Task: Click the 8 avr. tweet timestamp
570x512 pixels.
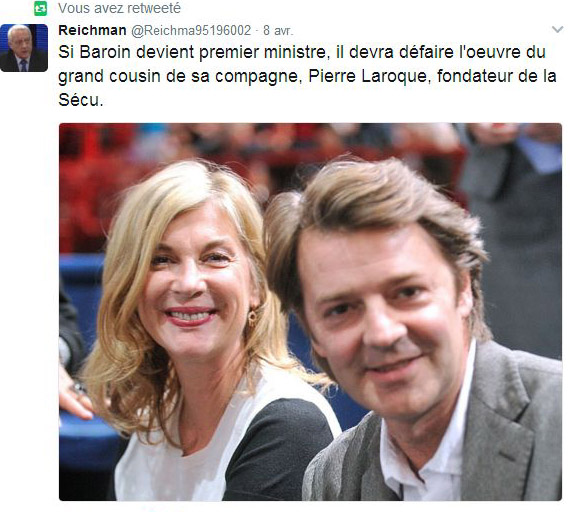Action: 278,31
